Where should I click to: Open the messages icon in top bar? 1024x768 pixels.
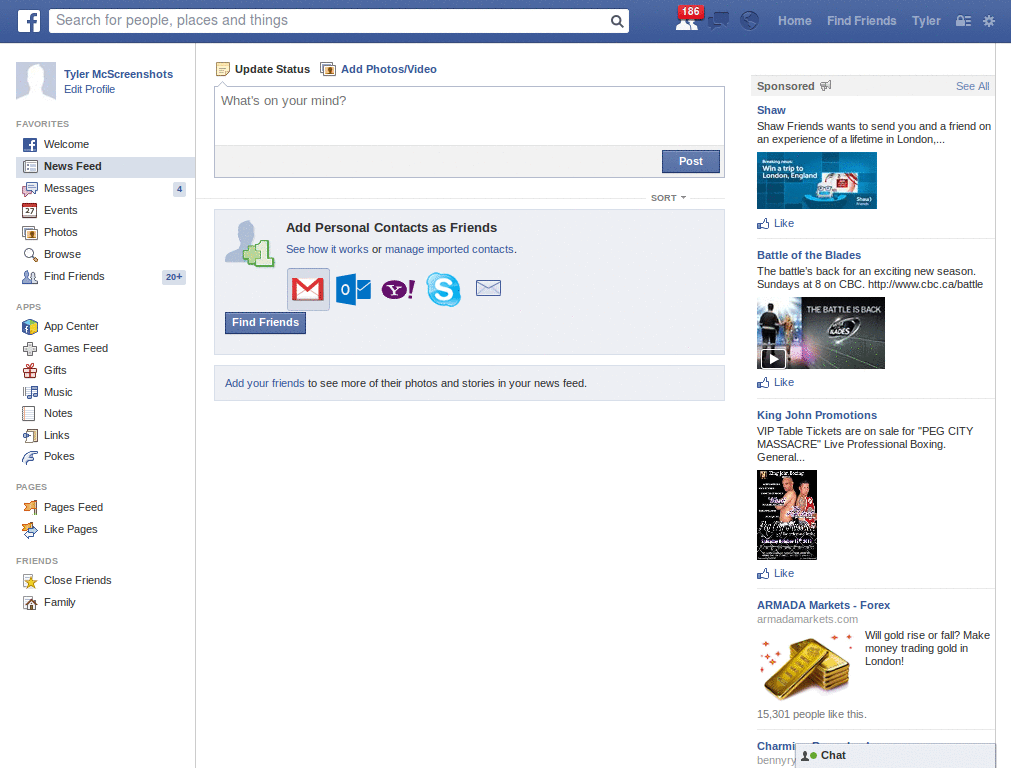point(718,21)
